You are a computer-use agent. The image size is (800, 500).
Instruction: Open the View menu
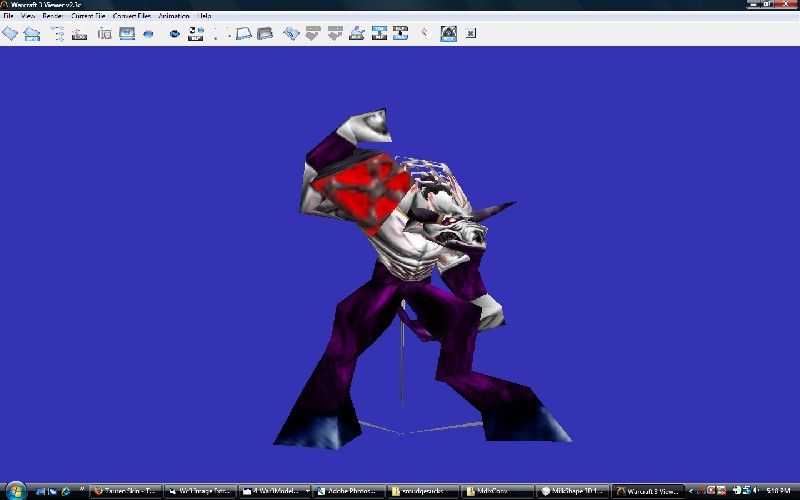click(x=28, y=16)
